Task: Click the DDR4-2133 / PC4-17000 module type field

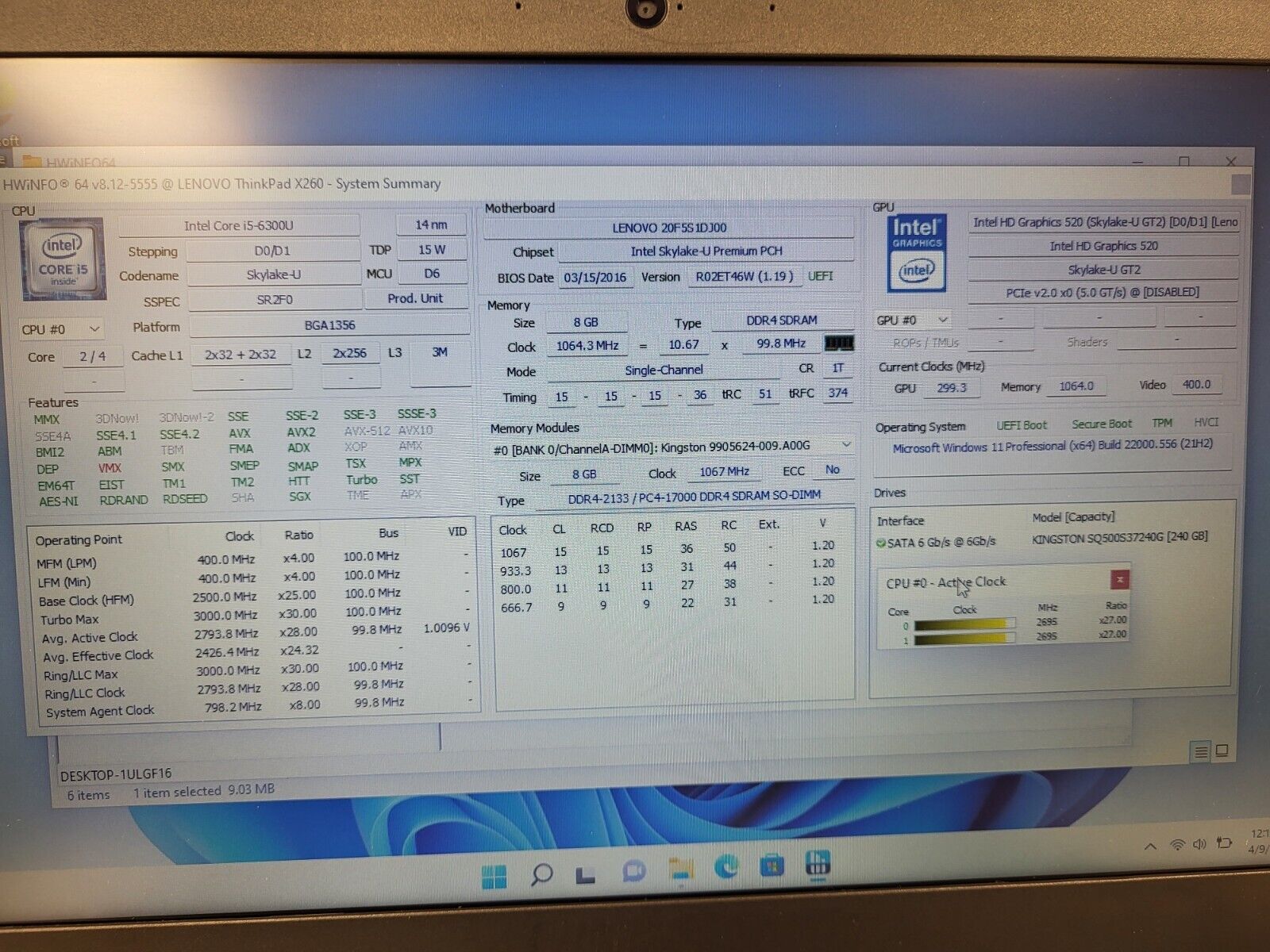Action: click(695, 497)
